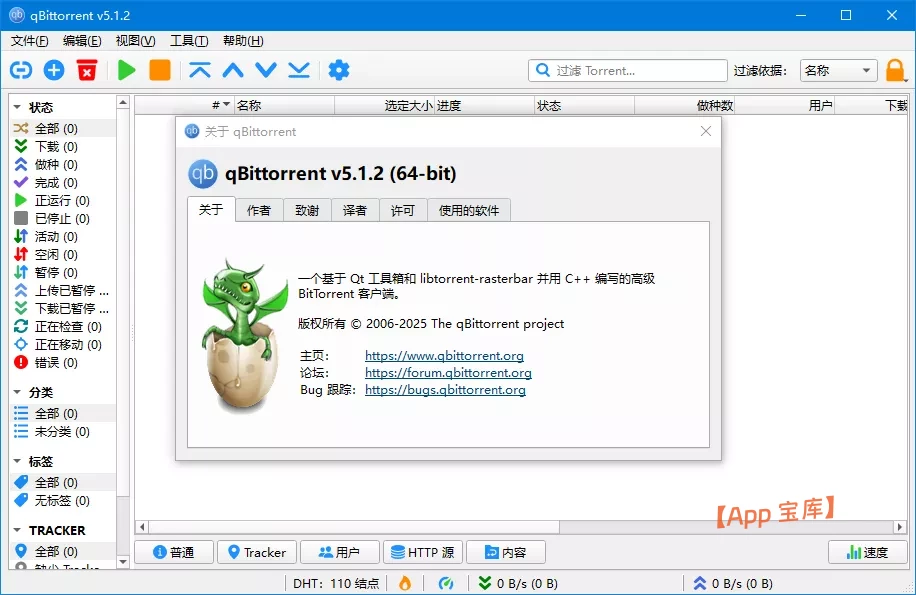
Task: Switch to the 作者 tab
Action: point(259,210)
